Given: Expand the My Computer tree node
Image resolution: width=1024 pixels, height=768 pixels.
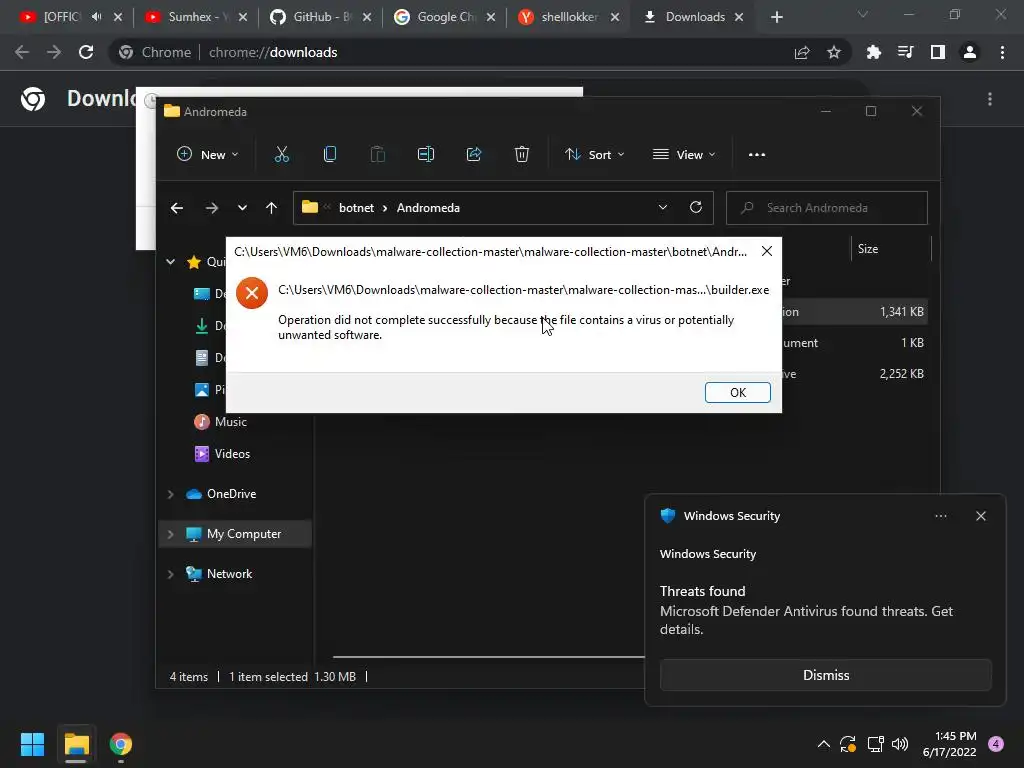Looking at the screenshot, I should 170,534.
